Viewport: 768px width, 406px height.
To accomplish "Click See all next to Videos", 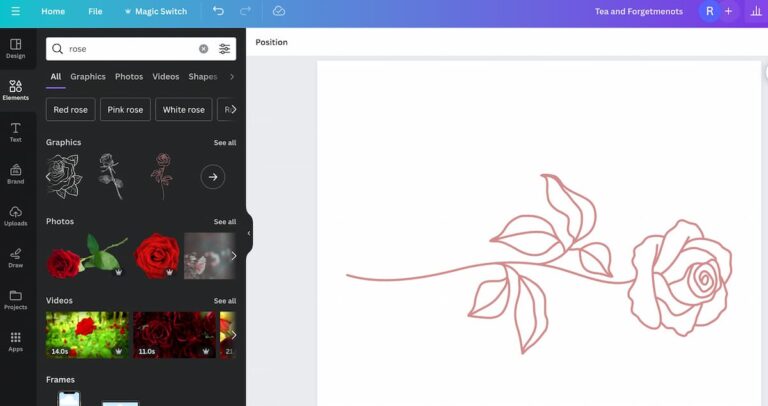I will [x=225, y=301].
